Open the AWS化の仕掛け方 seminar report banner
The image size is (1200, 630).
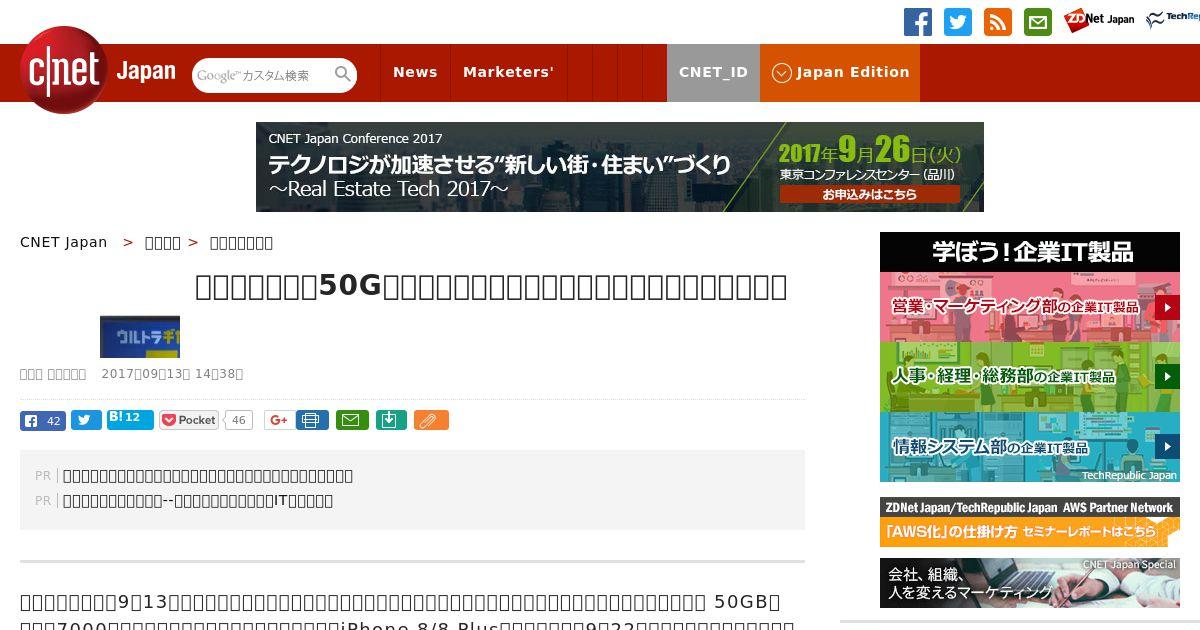(x=1030, y=522)
